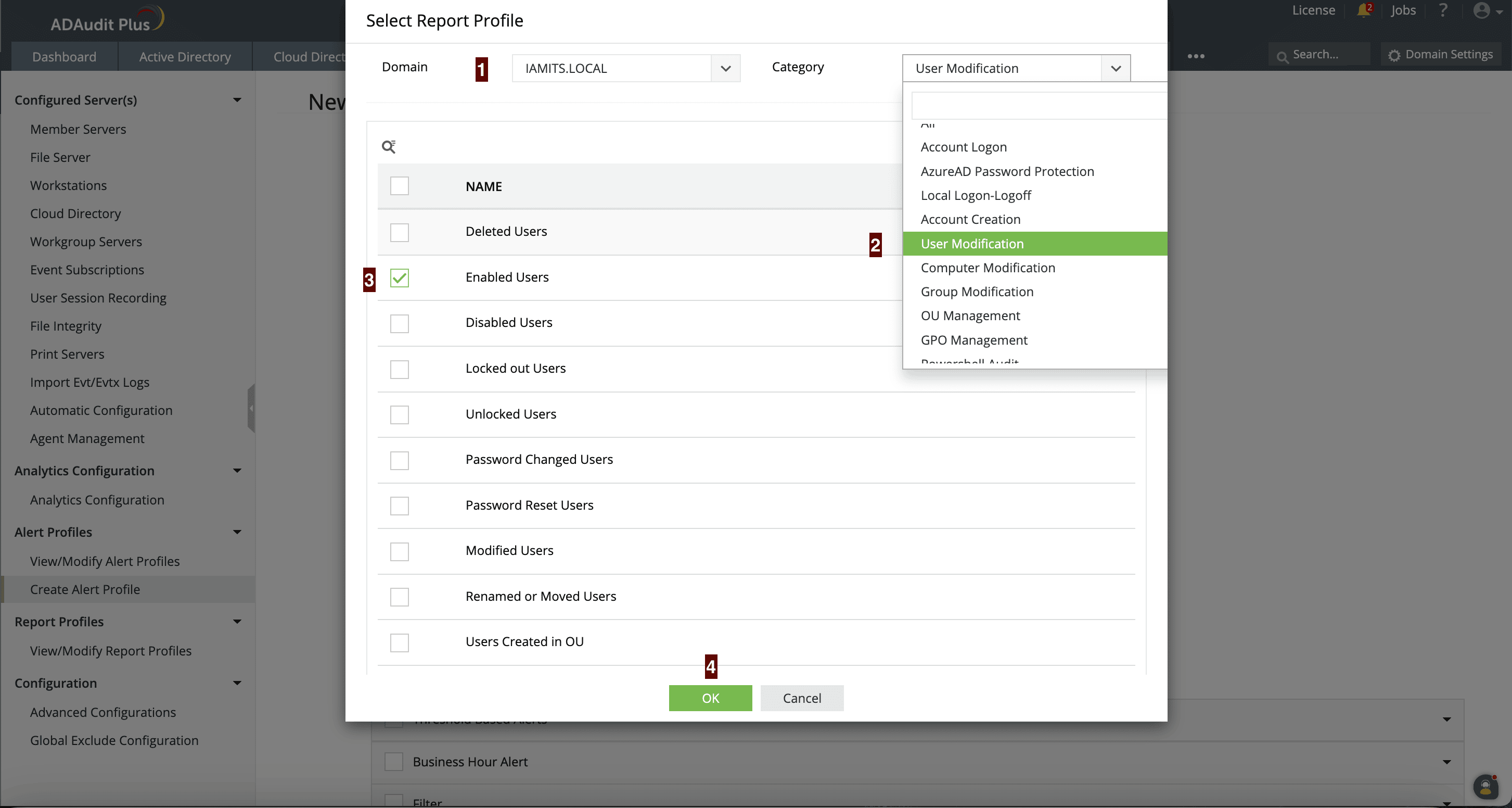
Task: Tick the Password Reset Users checkbox
Action: click(399, 506)
